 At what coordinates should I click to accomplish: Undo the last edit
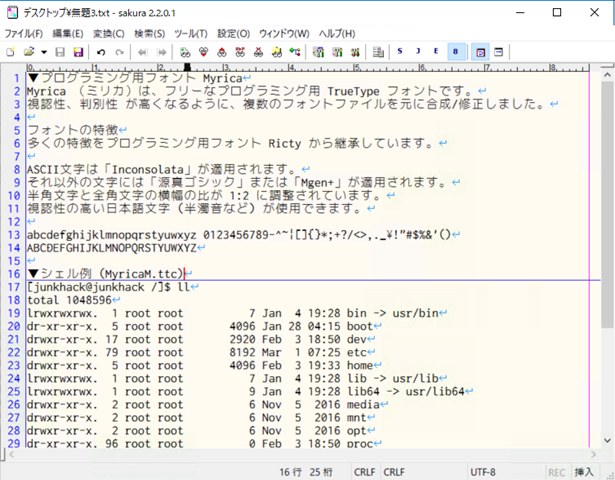click(x=101, y=52)
